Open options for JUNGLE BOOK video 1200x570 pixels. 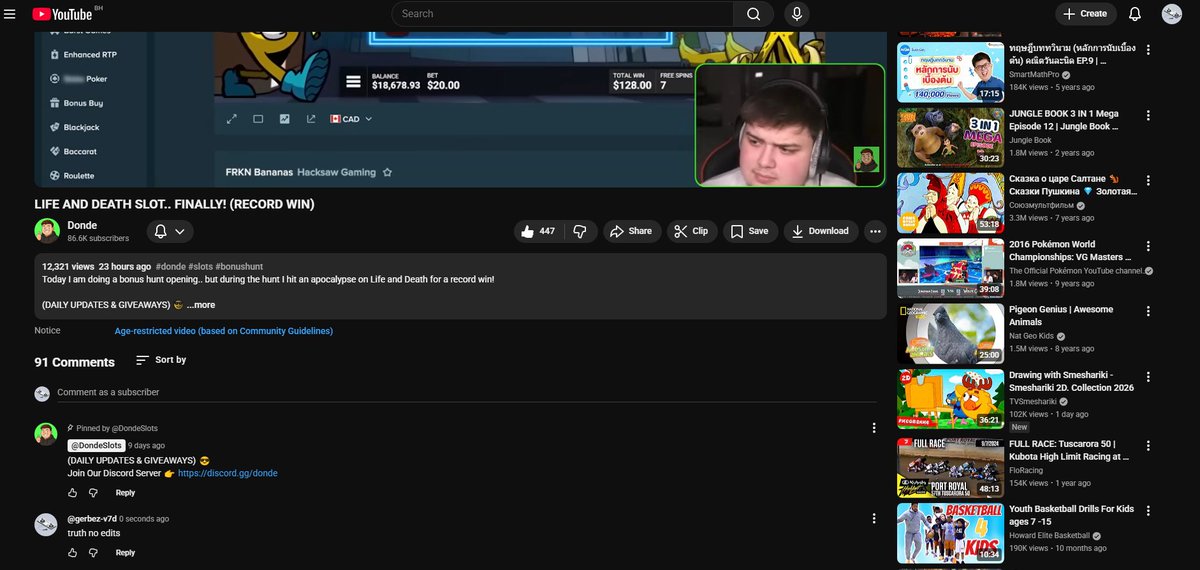click(1148, 115)
